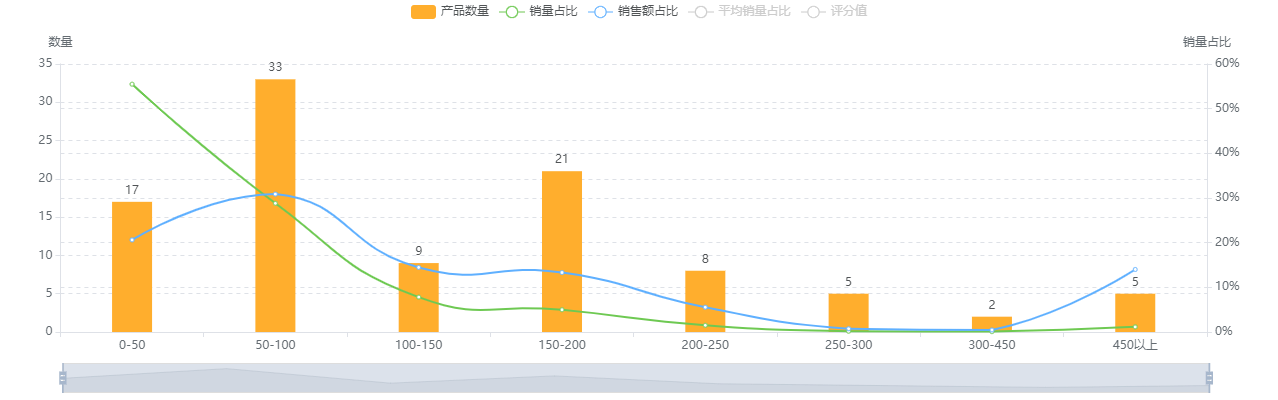Click the 150-200 bar with value 21

tap(562, 251)
